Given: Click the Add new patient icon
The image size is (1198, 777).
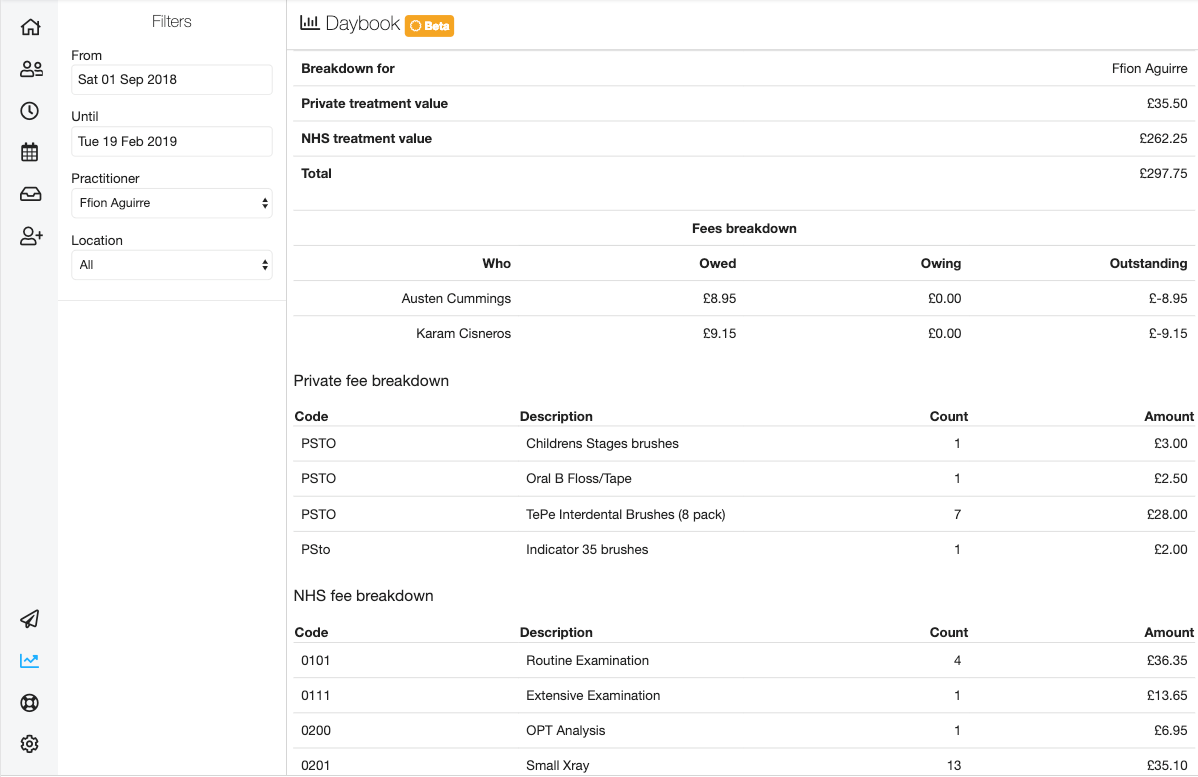Looking at the screenshot, I should coord(31,236).
